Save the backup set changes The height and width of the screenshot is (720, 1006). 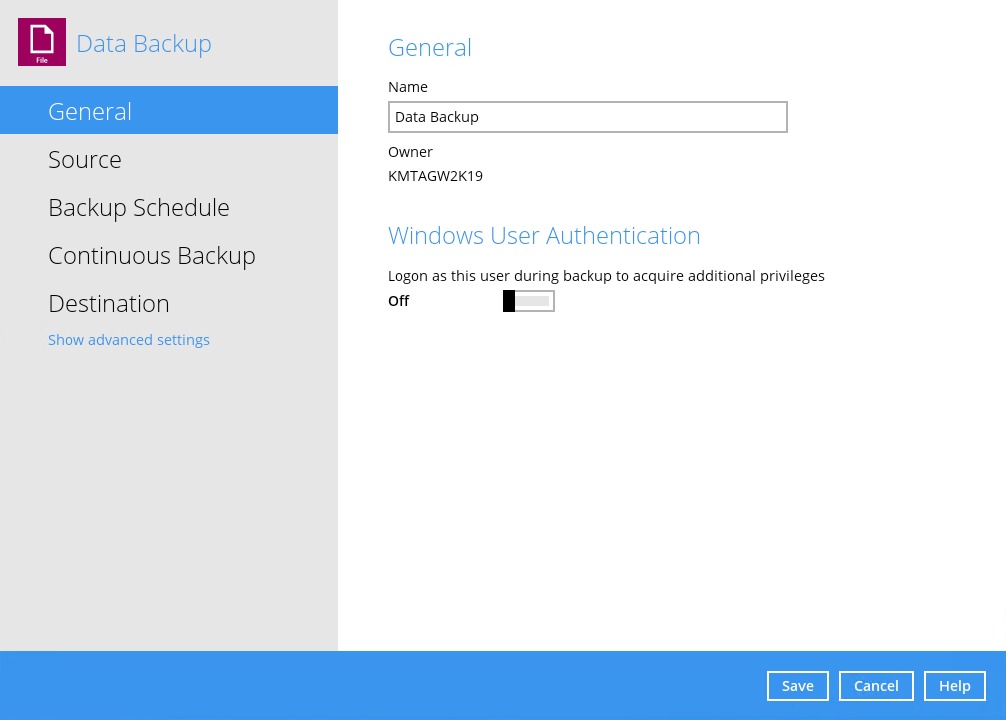coord(797,686)
